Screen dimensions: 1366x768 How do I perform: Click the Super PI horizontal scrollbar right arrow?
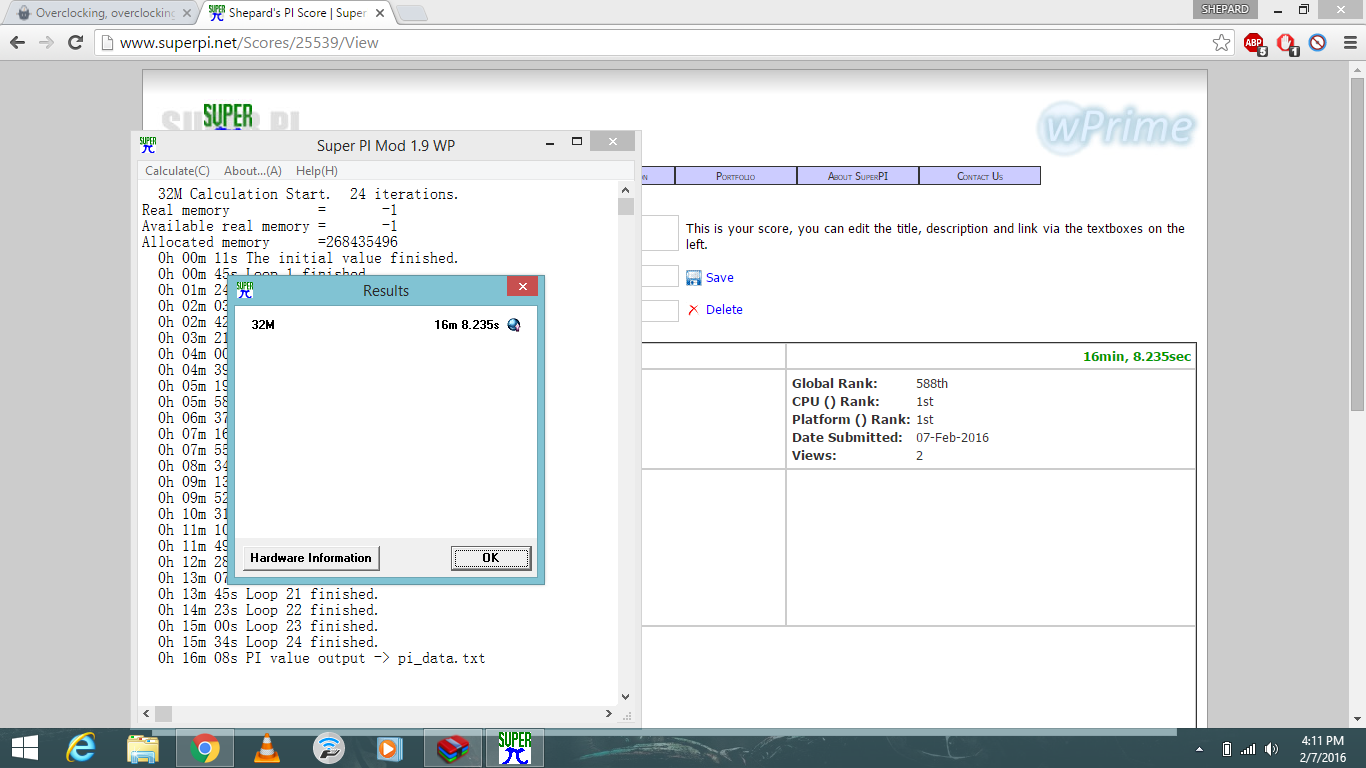pyautogui.click(x=610, y=714)
